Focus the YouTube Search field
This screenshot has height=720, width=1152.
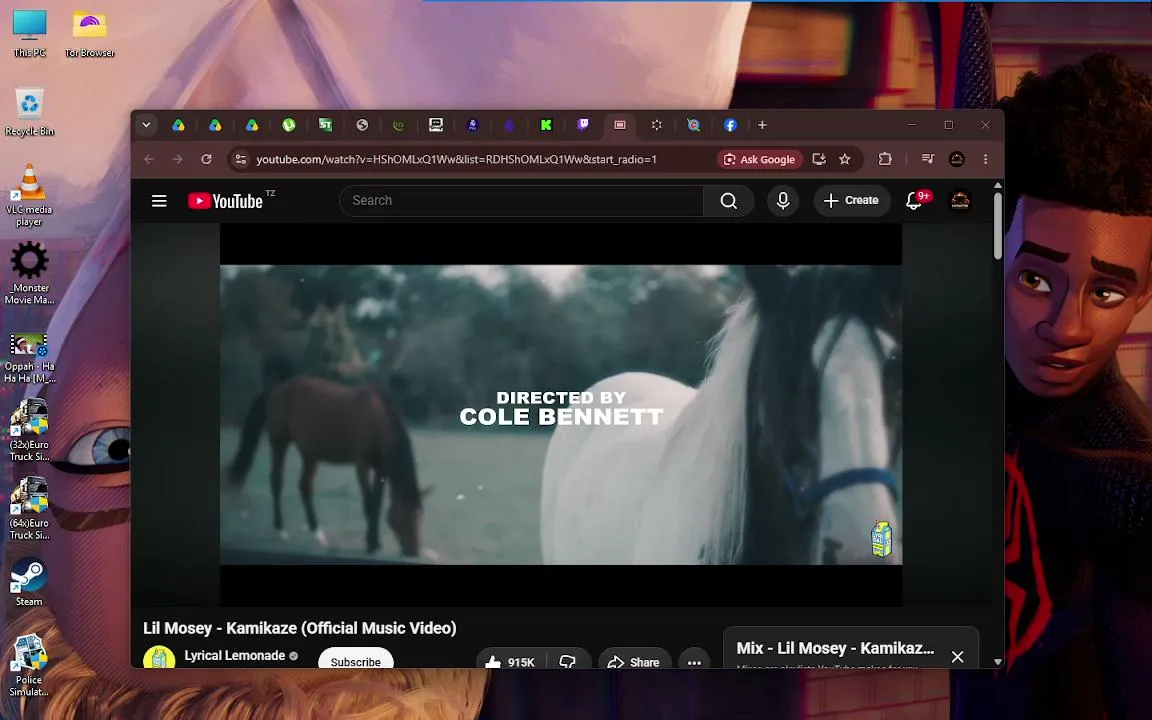[x=520, y=201]
